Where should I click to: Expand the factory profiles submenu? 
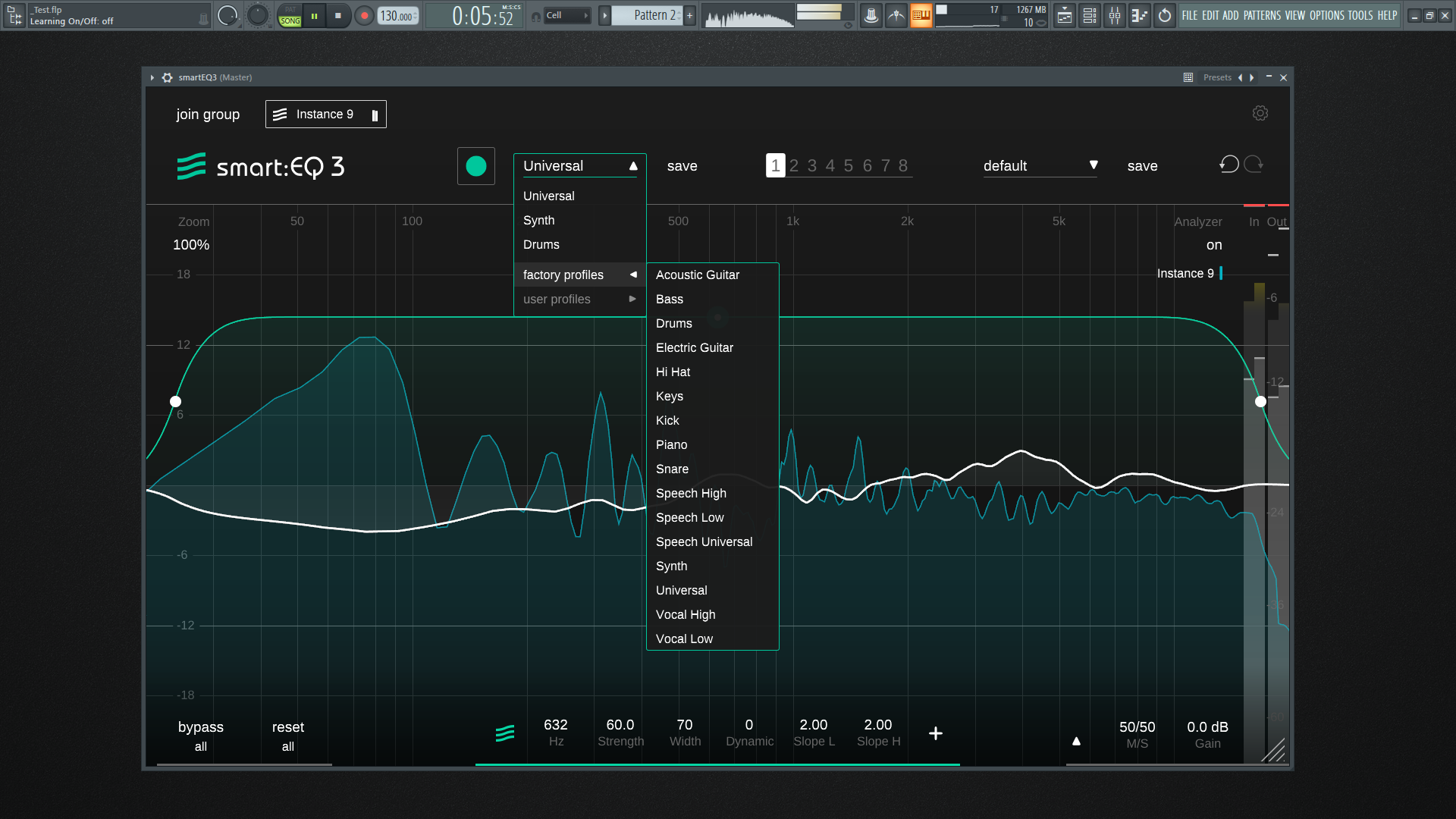coord(580,275)
